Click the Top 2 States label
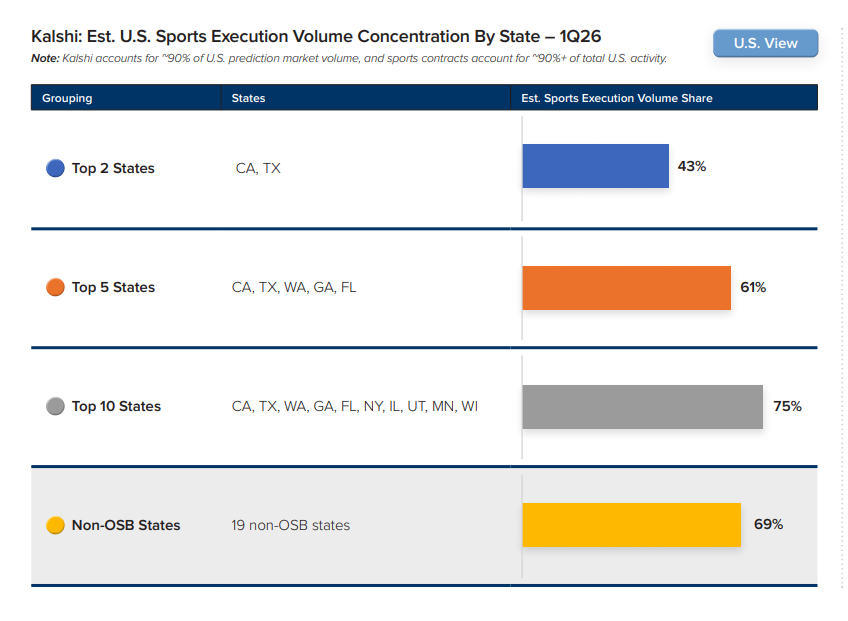 click(x=113, y=168)
